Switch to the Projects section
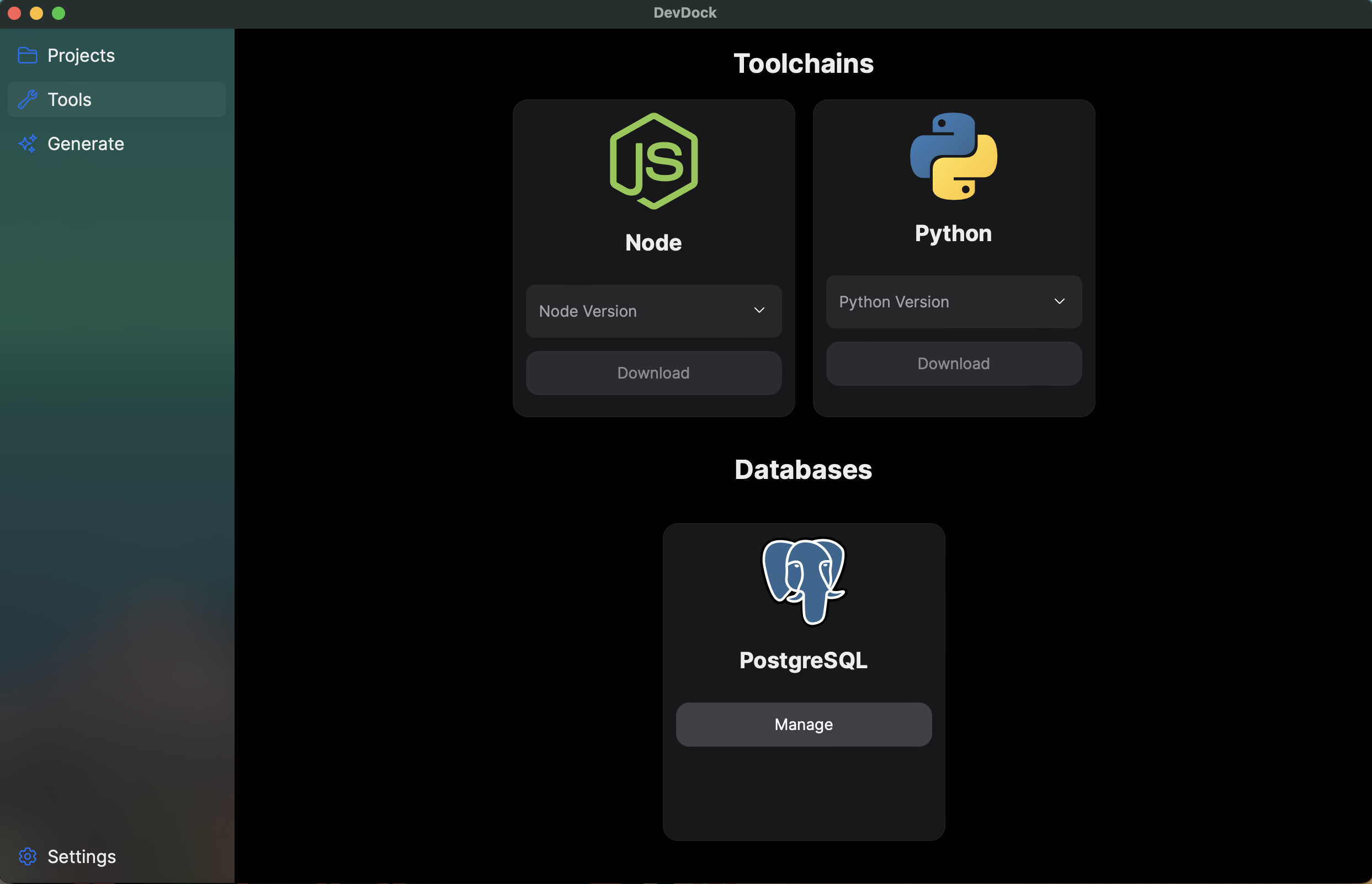The height and width of the screenshot is (884, 1372). pyautogui.click(x=81, y=56)
